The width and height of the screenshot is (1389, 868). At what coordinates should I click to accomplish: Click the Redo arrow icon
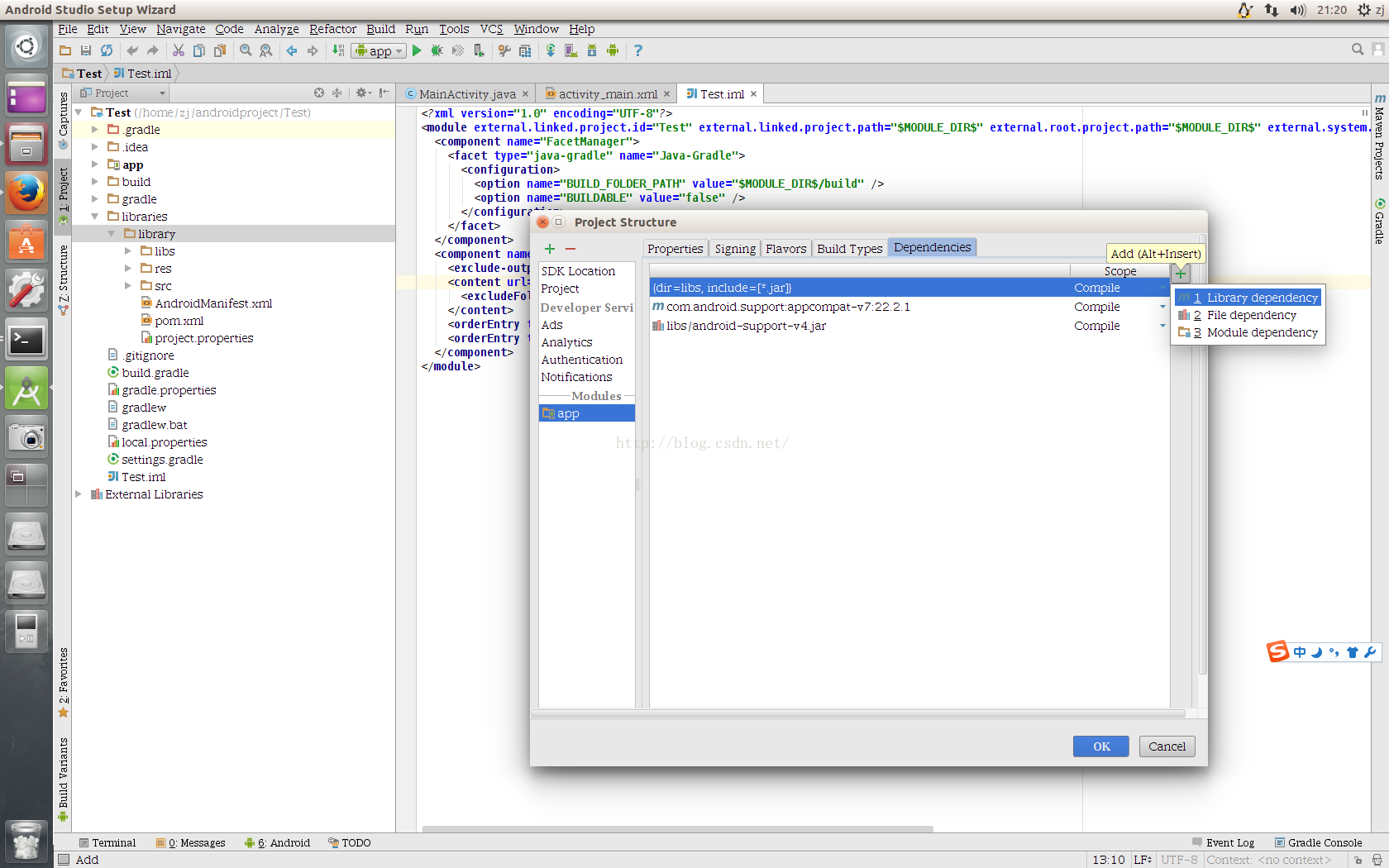click(152, 50)
